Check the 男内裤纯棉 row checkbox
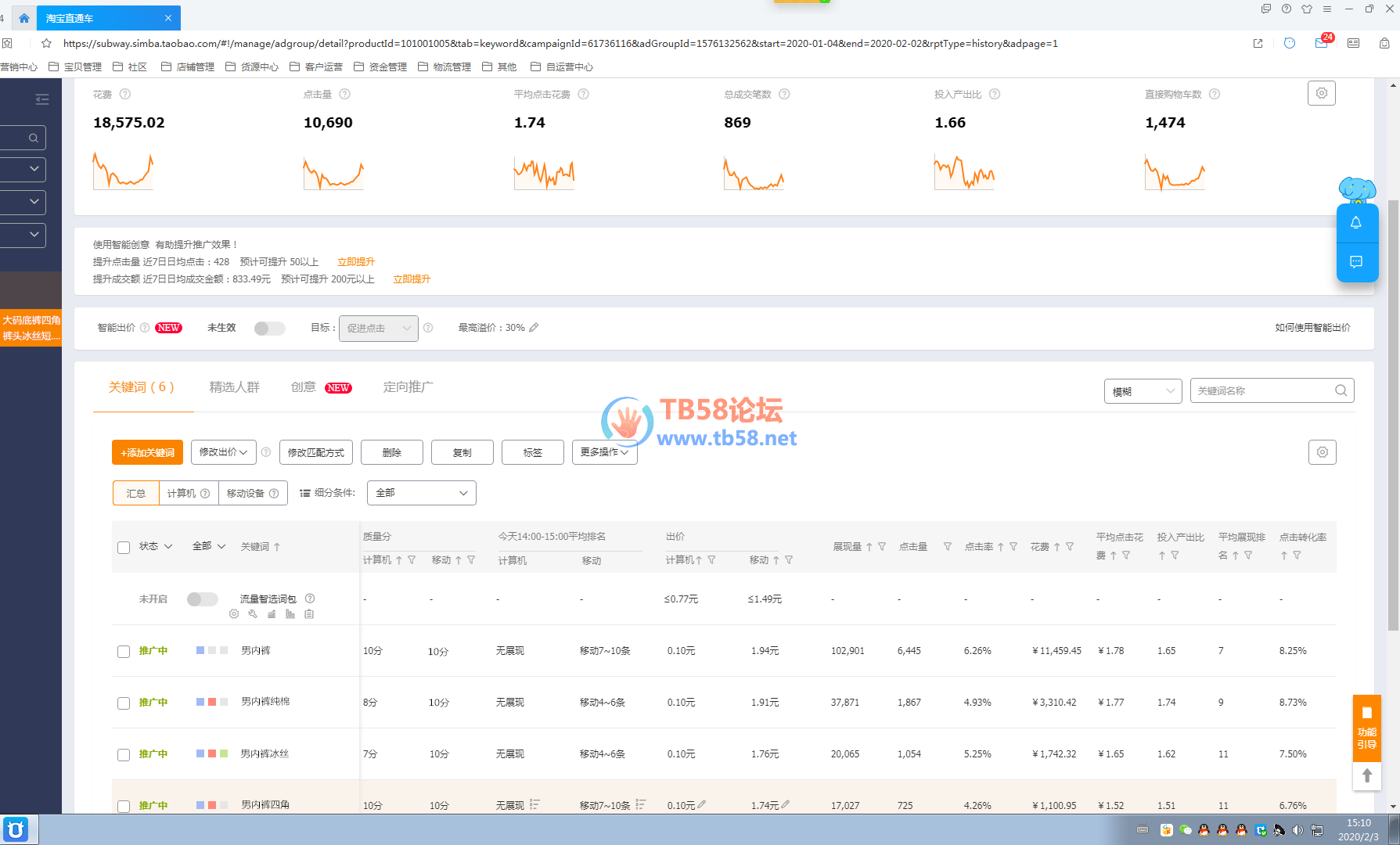The image size is (1400, 845). click(x=124, y=703)
